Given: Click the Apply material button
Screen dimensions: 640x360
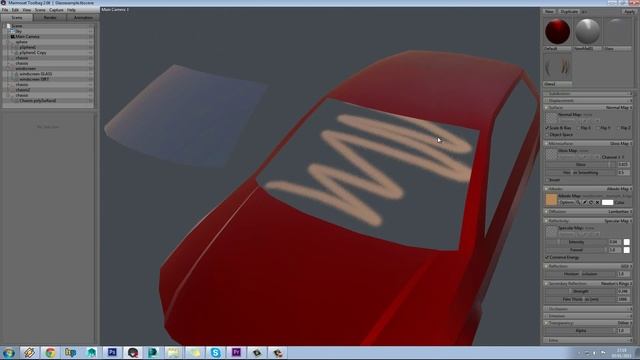Looking at the screenshot, I should tap(629, 12).
